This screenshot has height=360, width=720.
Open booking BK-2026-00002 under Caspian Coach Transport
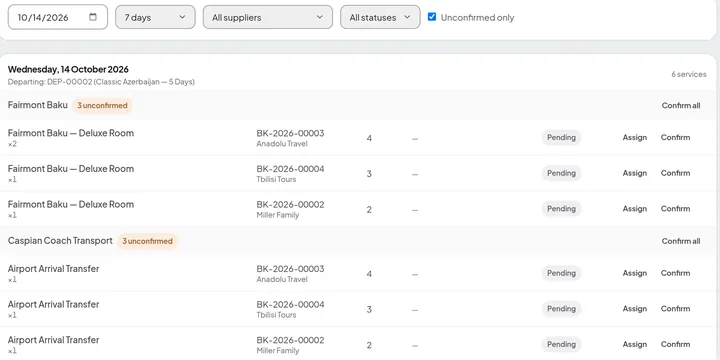(x=290, y=340)
